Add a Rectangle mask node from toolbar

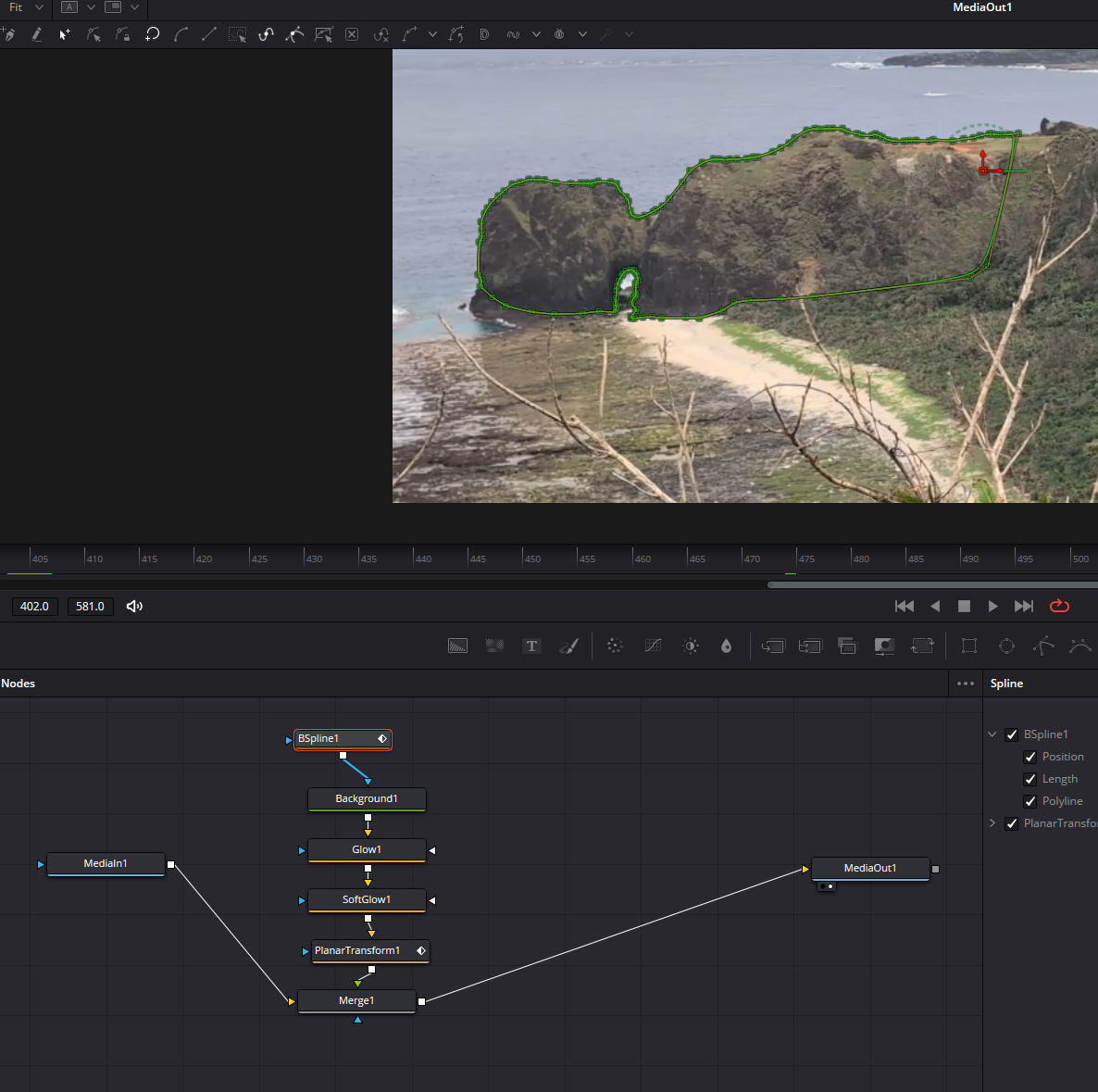(x=969, y=646)
